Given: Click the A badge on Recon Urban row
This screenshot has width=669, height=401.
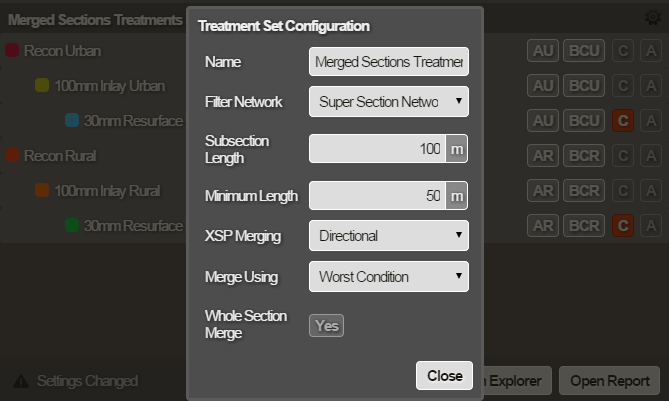Looking at the screenshot, I should 650,51.
